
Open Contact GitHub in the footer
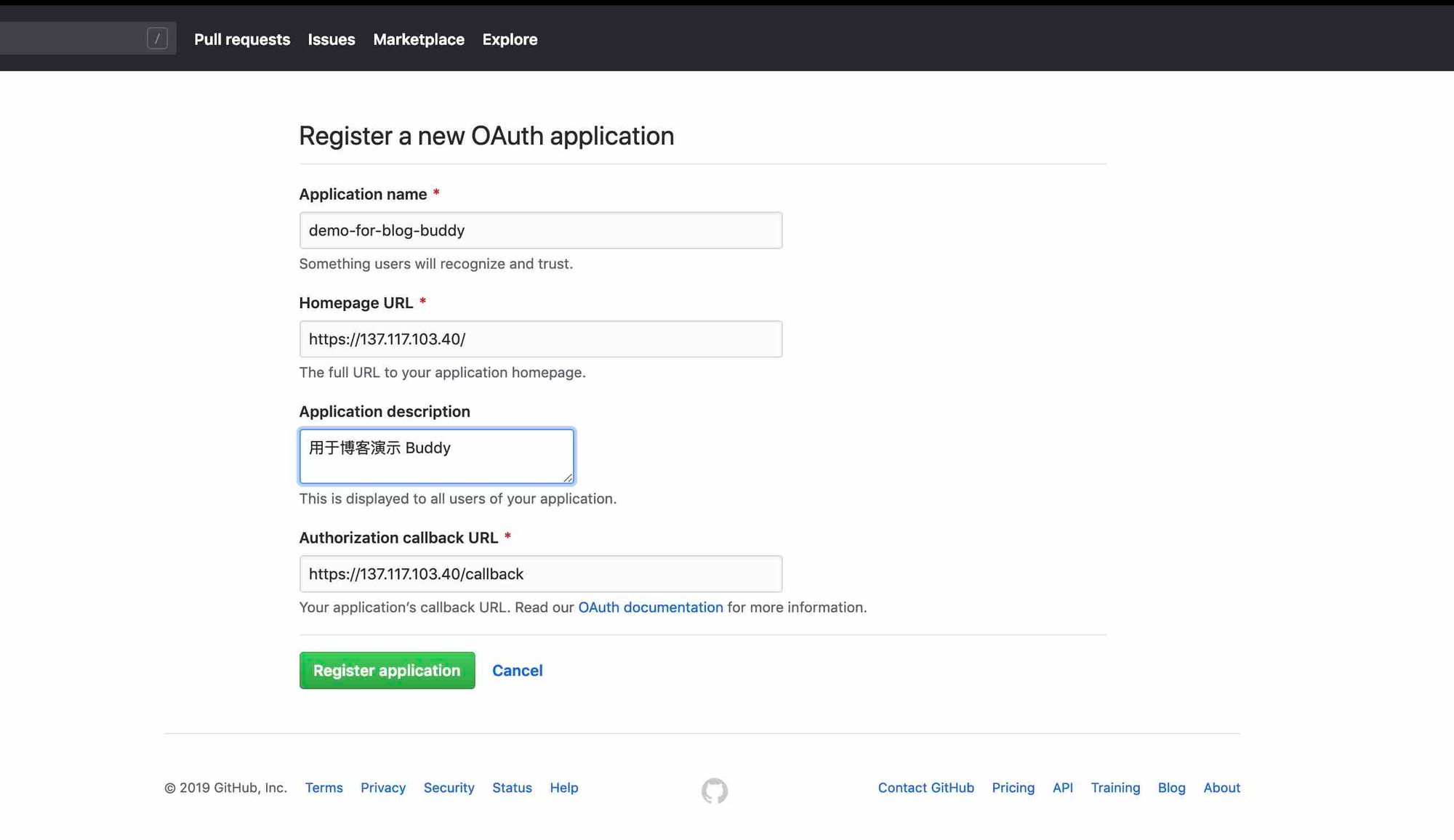pyautogui.click(x=925, y=788)
